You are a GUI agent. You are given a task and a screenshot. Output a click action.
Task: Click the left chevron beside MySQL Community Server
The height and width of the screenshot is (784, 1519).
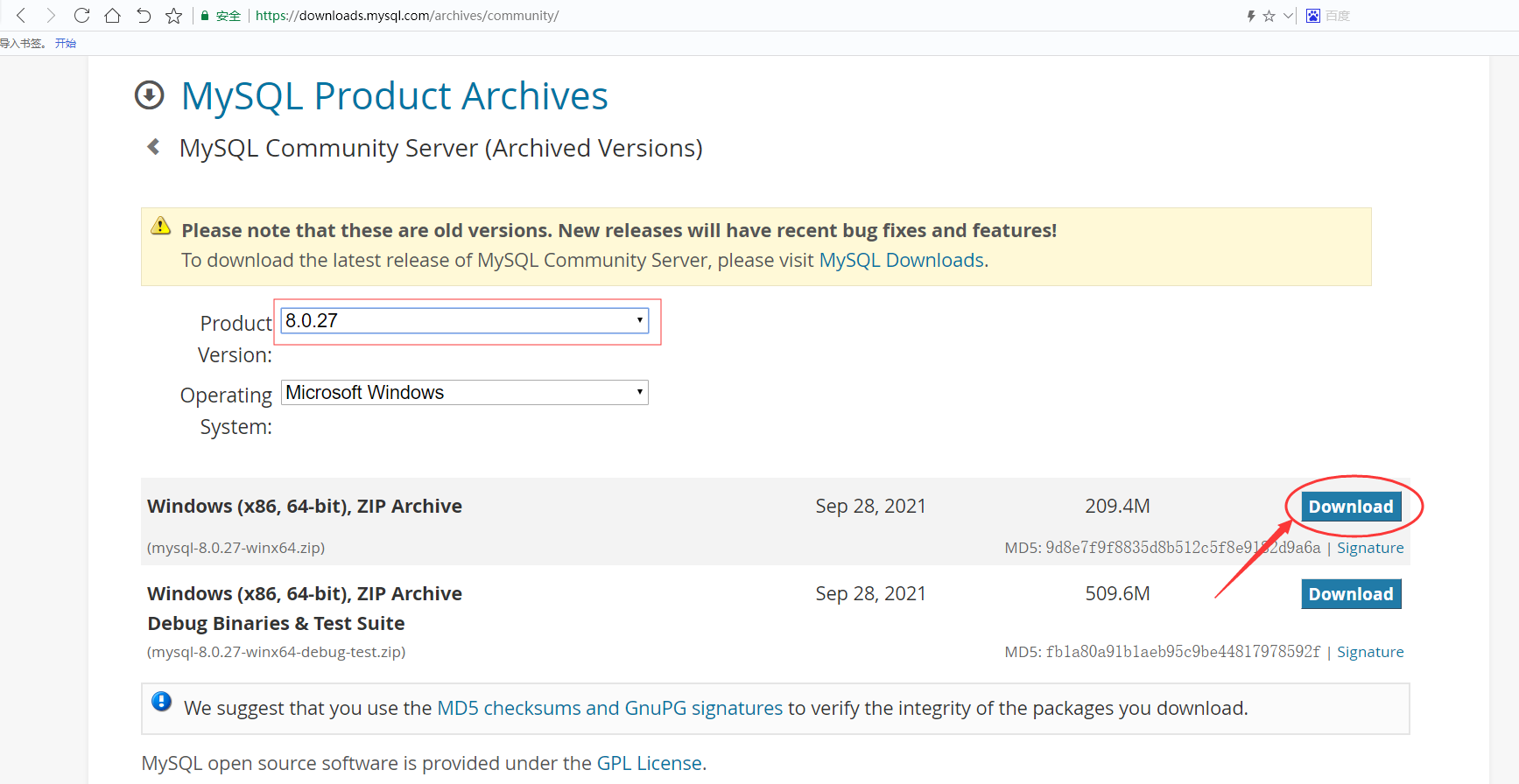154,147
